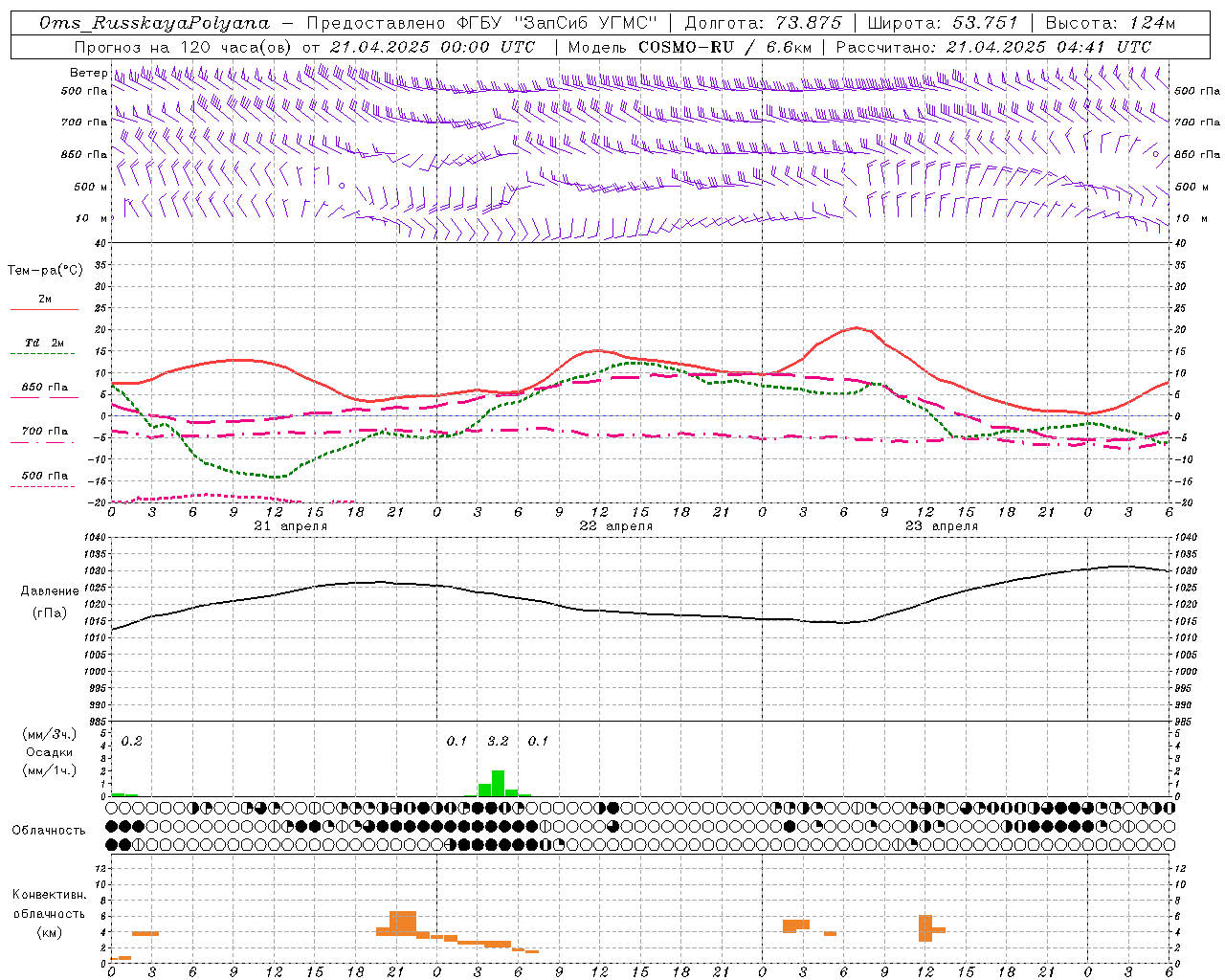This screenshot has width=1225, height=980.
Task: Click the 700 гПа temperature legend entry
Action: (x=45, y=432)
